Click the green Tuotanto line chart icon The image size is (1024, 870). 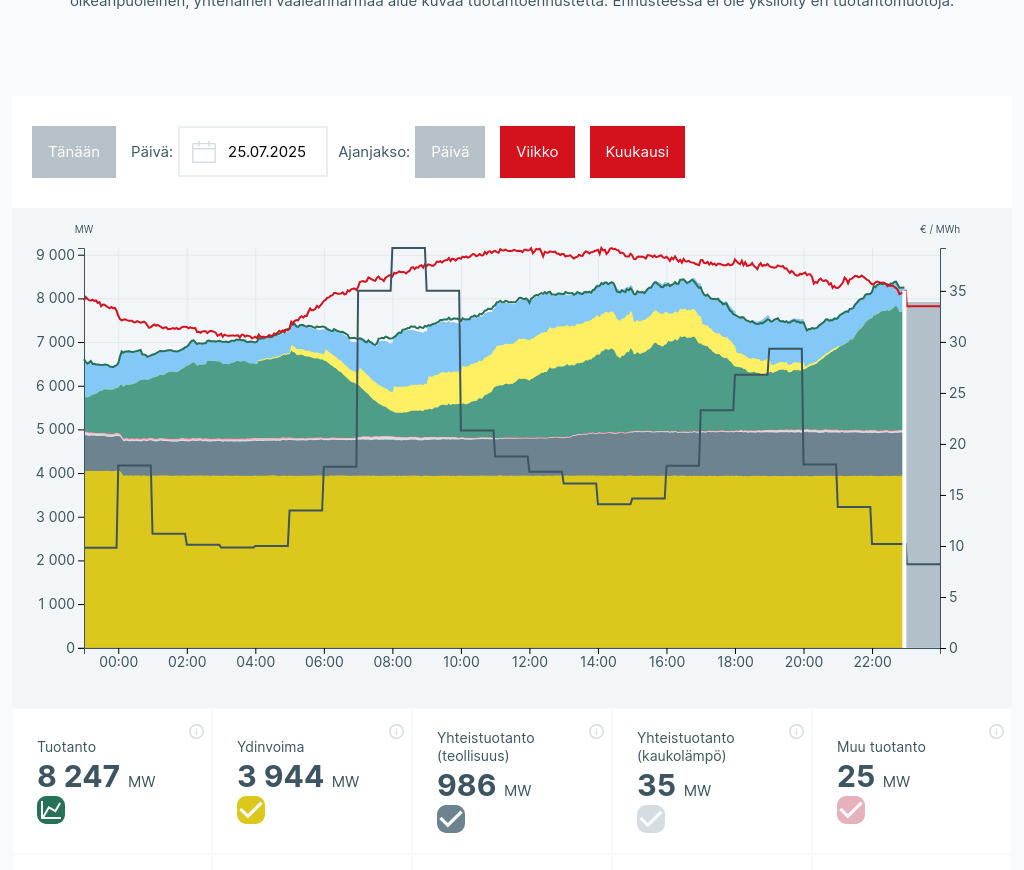pyautogui.click(x=51, y=810)
